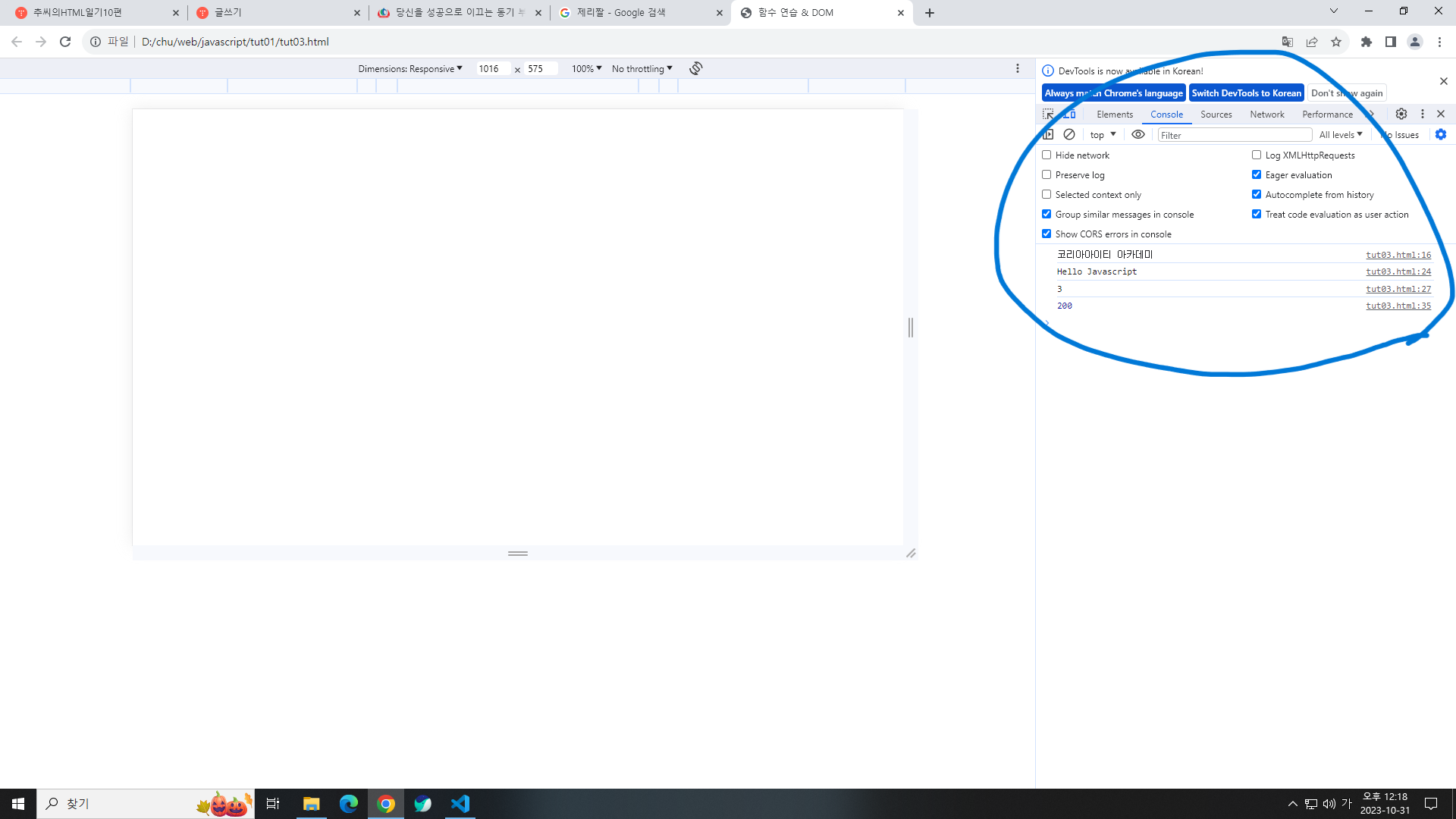Click the inspect element picker icon
The width and height of the screenshot is (1456, 819).
pyautogui.click(x=1048, y=114)
